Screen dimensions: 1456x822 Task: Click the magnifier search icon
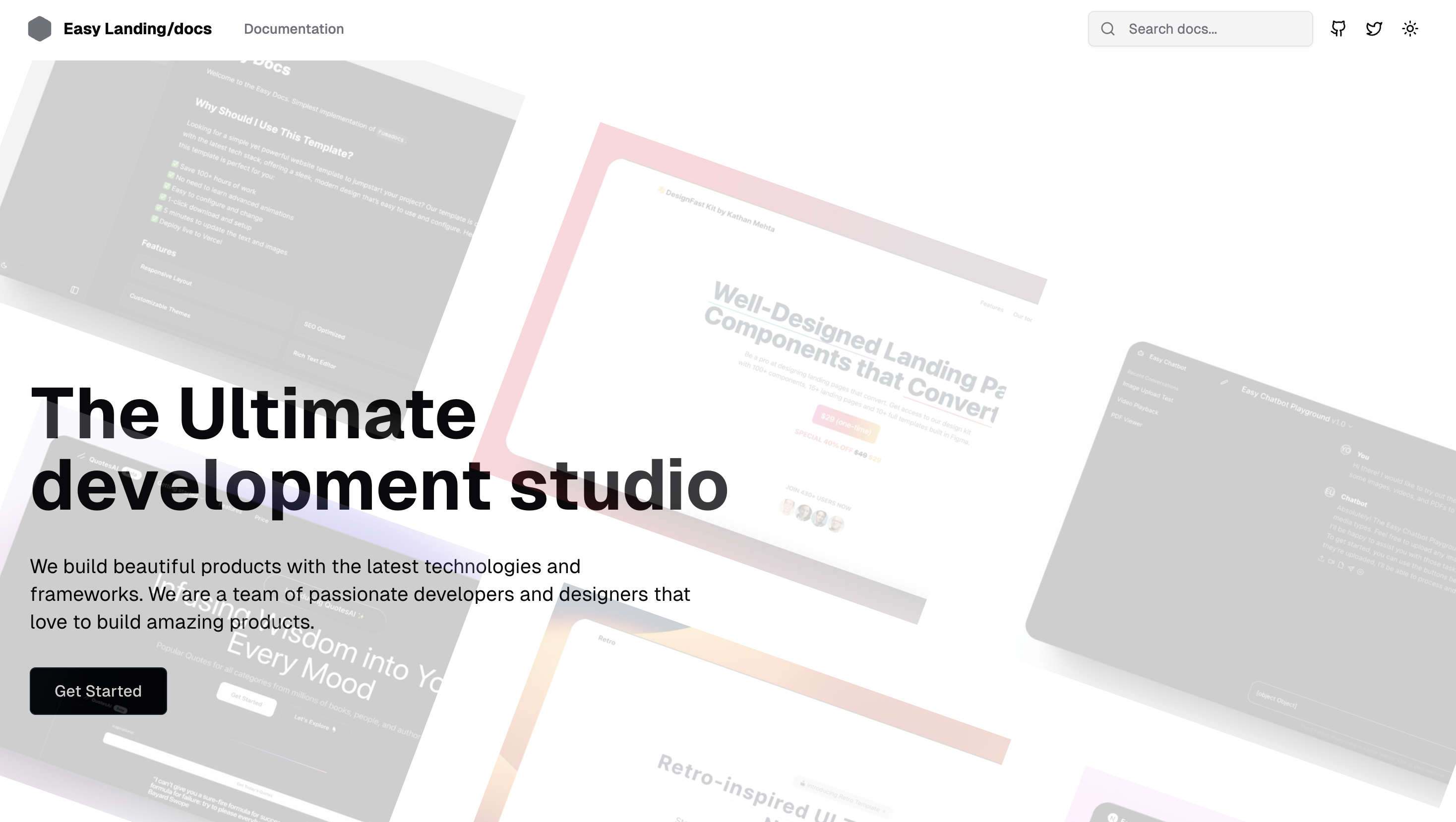tap(1108, 29)
